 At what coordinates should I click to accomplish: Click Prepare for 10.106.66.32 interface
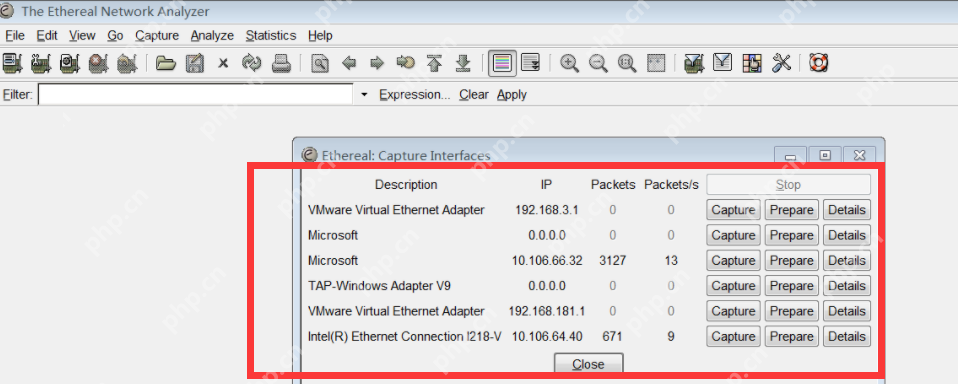coord(791,260)
